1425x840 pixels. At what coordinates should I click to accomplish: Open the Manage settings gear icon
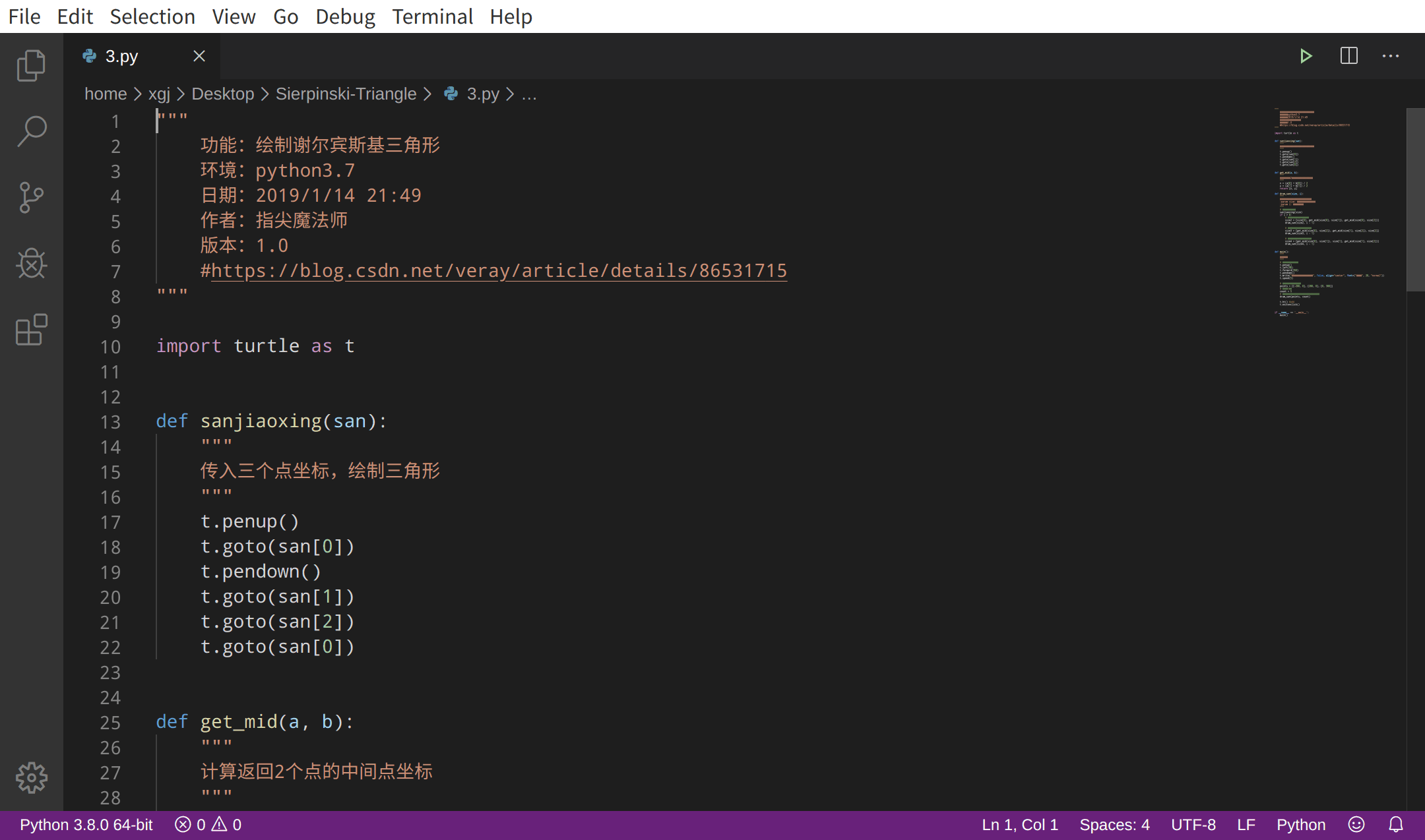pyautogui.click(x=31, y=778)
